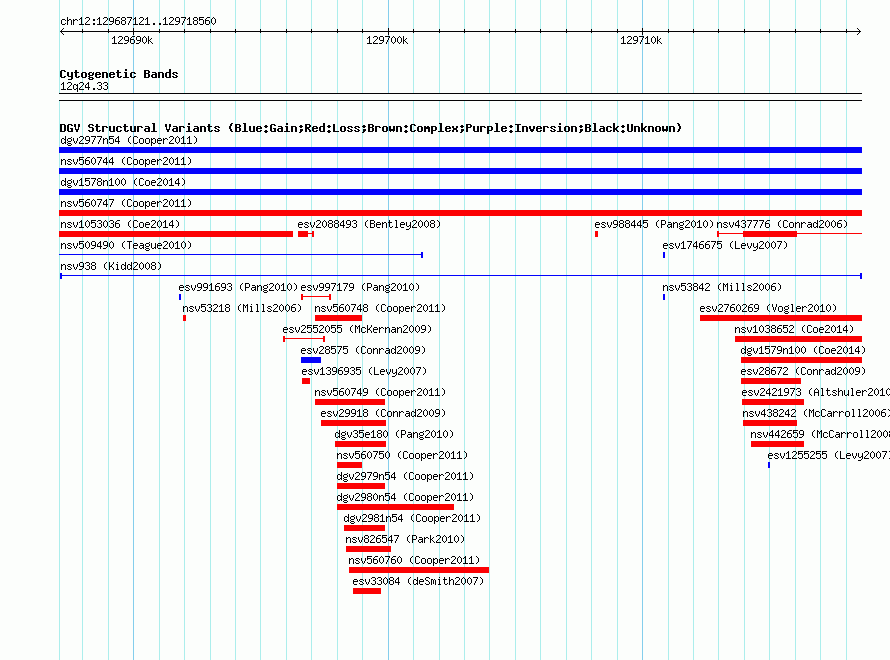Click the blue gain bar under esv28575
This screenshot has height=660, width=890.
tap(311, 360)
